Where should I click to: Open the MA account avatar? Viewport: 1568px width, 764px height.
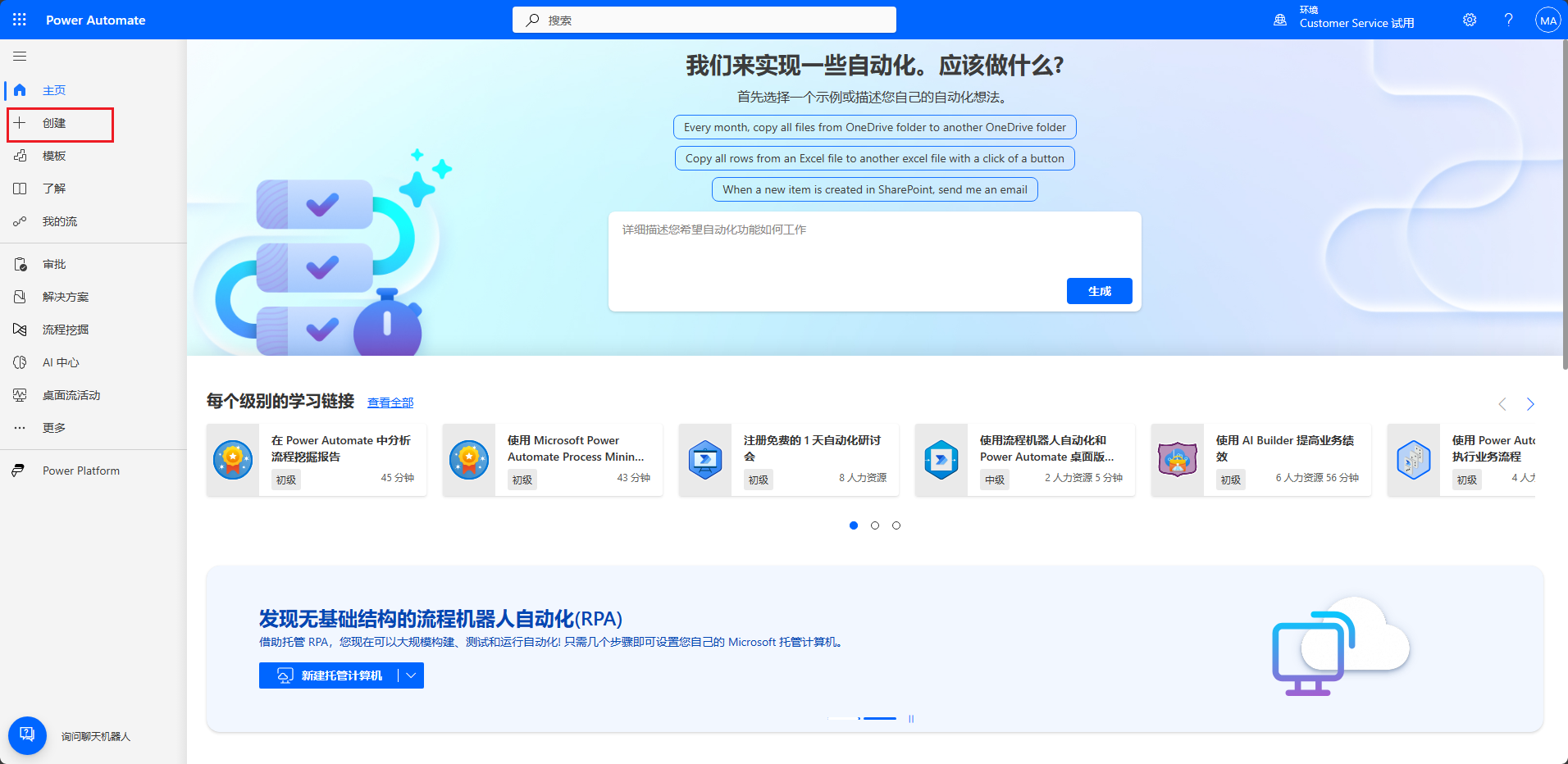pyautogui.click(x=1547, y=20)
